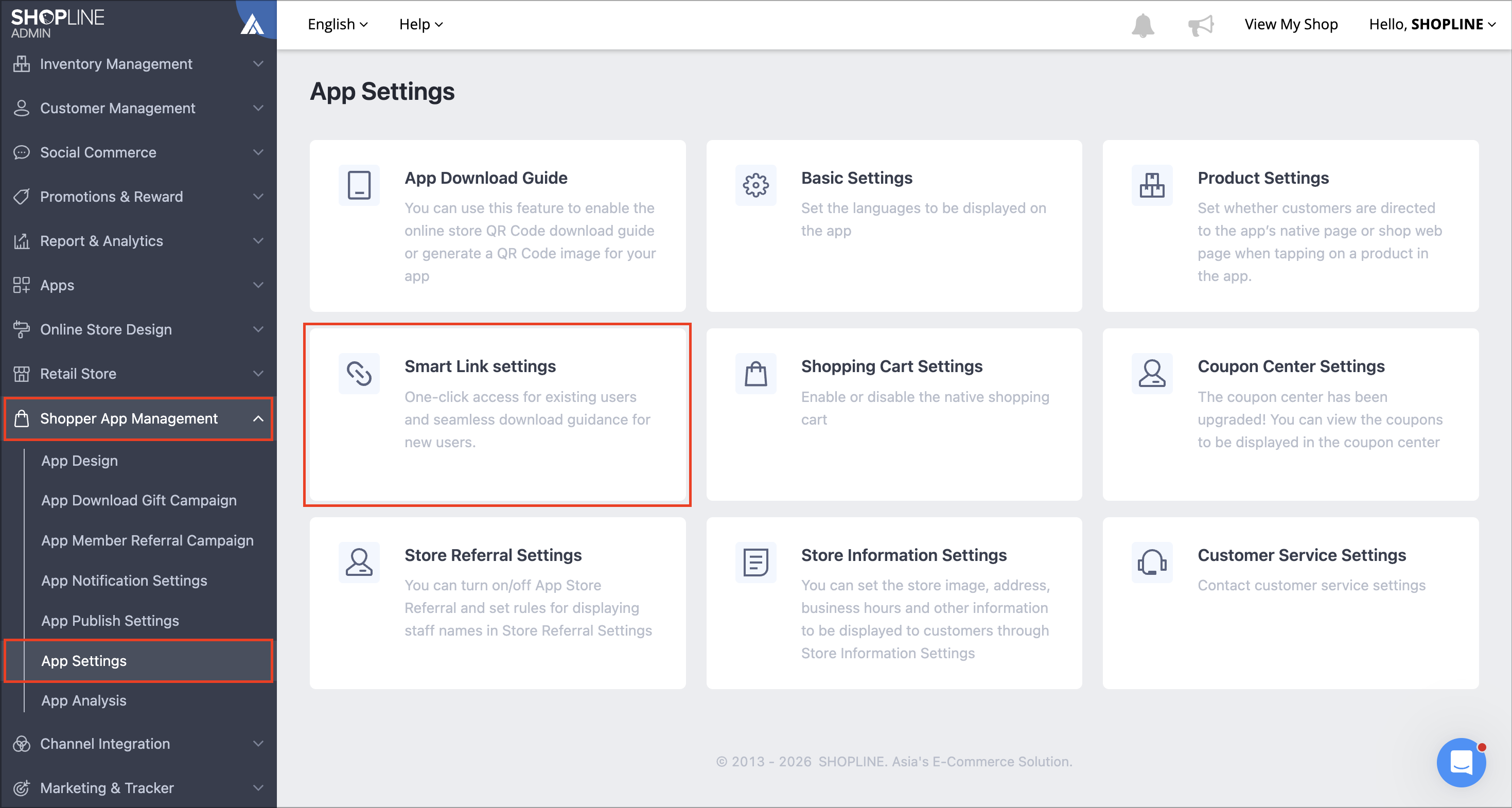Click the Marketing & Tracker target icon

pyautogui.click(x=22, y=788)
